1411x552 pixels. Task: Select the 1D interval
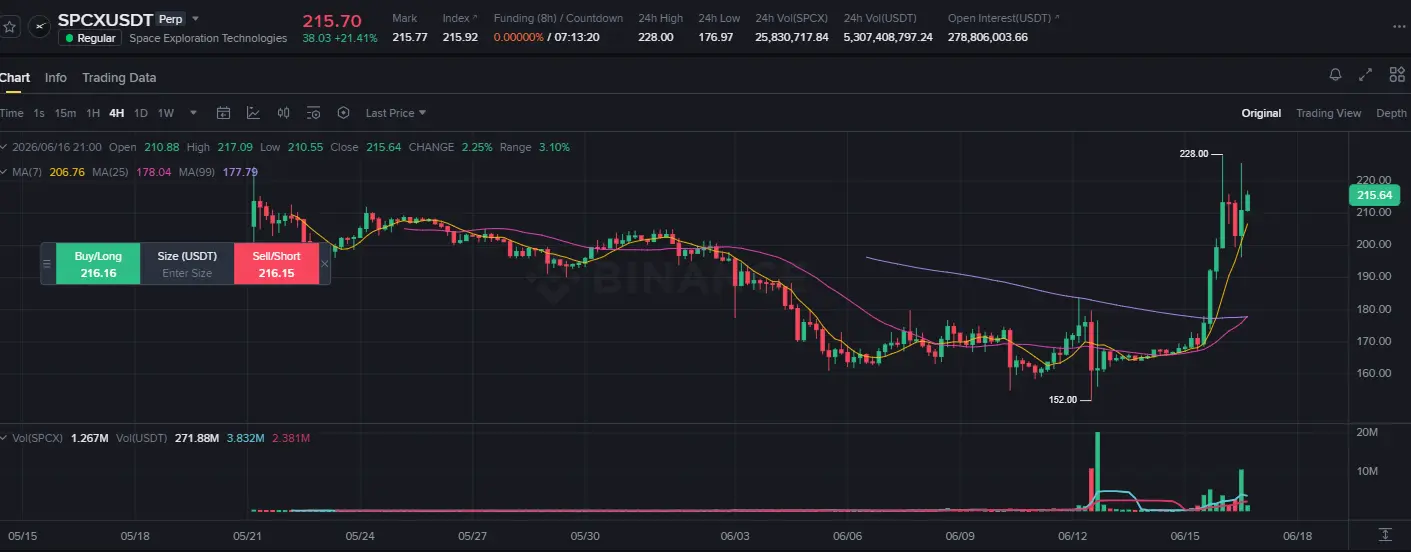[141, 113]
